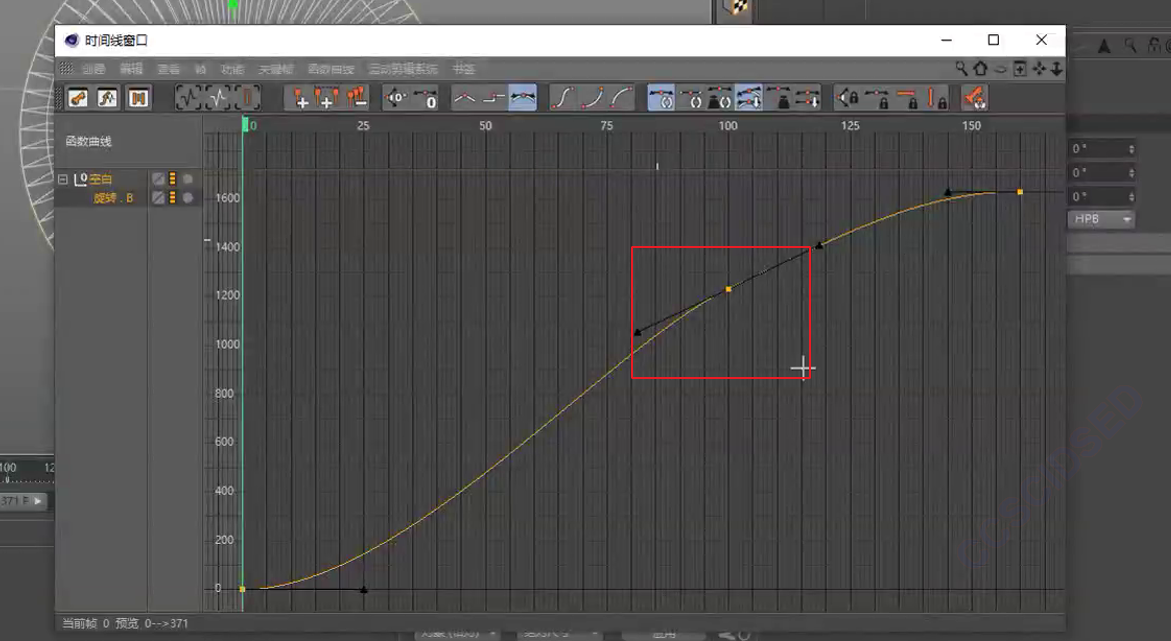Select the middle keyframe near frame 100
Image resolution: width=1171 pixels, height=641 pixels.
point(729,289)
